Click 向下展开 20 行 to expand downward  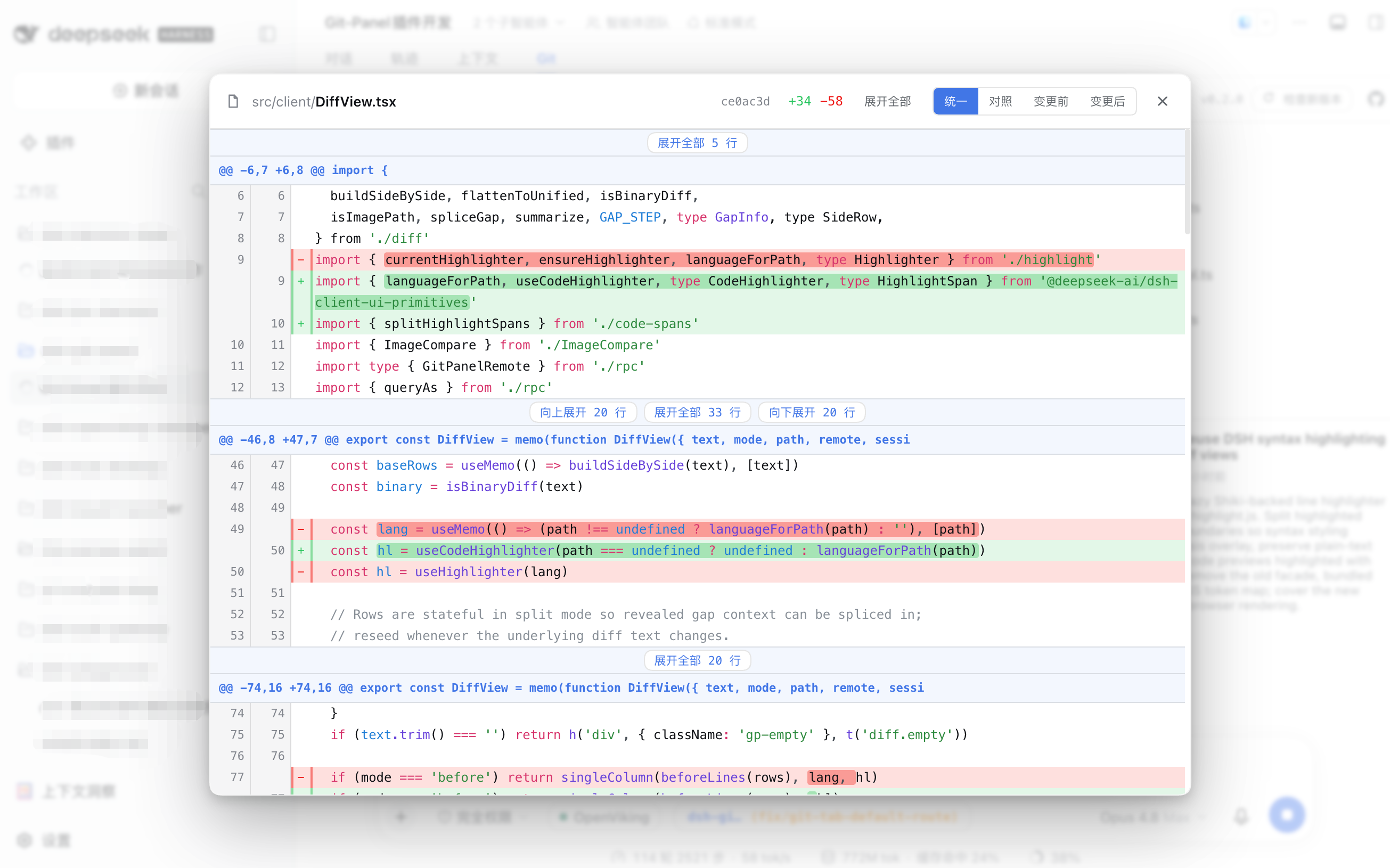pyautogui.click(x=811, y=412)
